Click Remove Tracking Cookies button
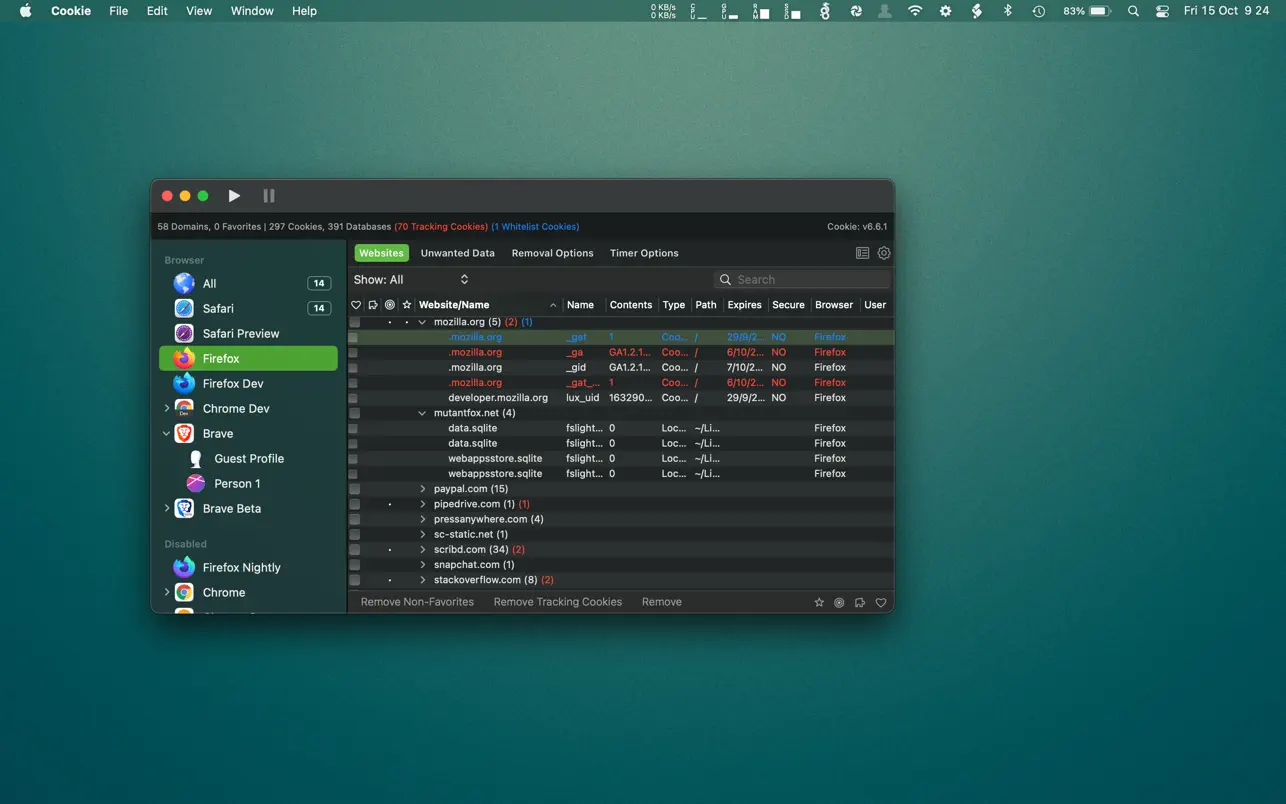1286x804 pixels. tap(557, 602)
